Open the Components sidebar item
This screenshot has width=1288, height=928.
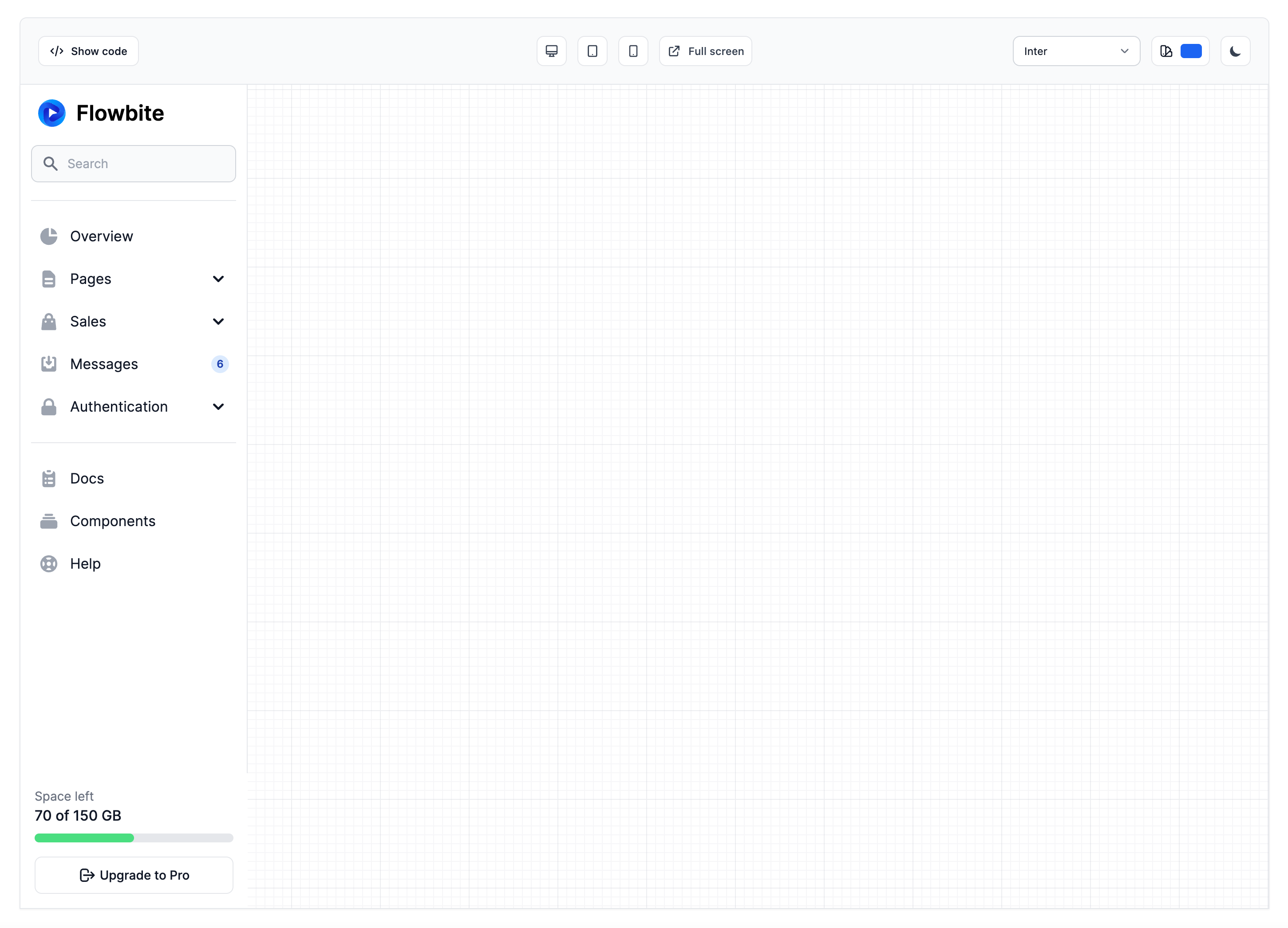(x=113, y=520)
